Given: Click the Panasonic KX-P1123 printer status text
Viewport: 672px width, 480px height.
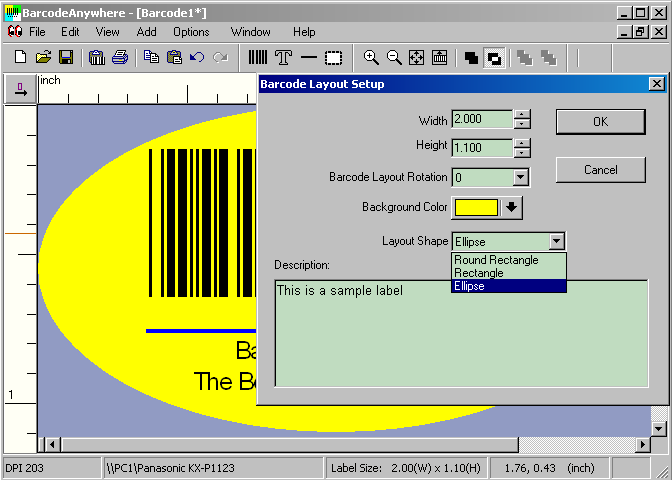Looking at the screenshot, I should click(x=170, y=468).
